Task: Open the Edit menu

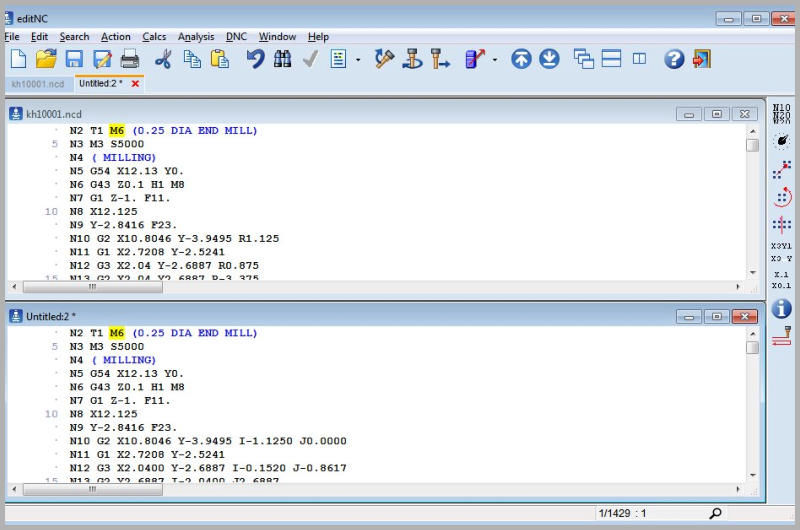Action: 39,37
